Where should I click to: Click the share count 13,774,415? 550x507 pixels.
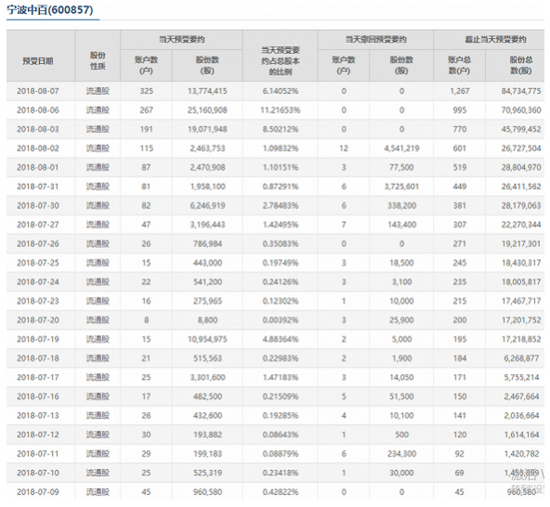[x=207, y=91]
